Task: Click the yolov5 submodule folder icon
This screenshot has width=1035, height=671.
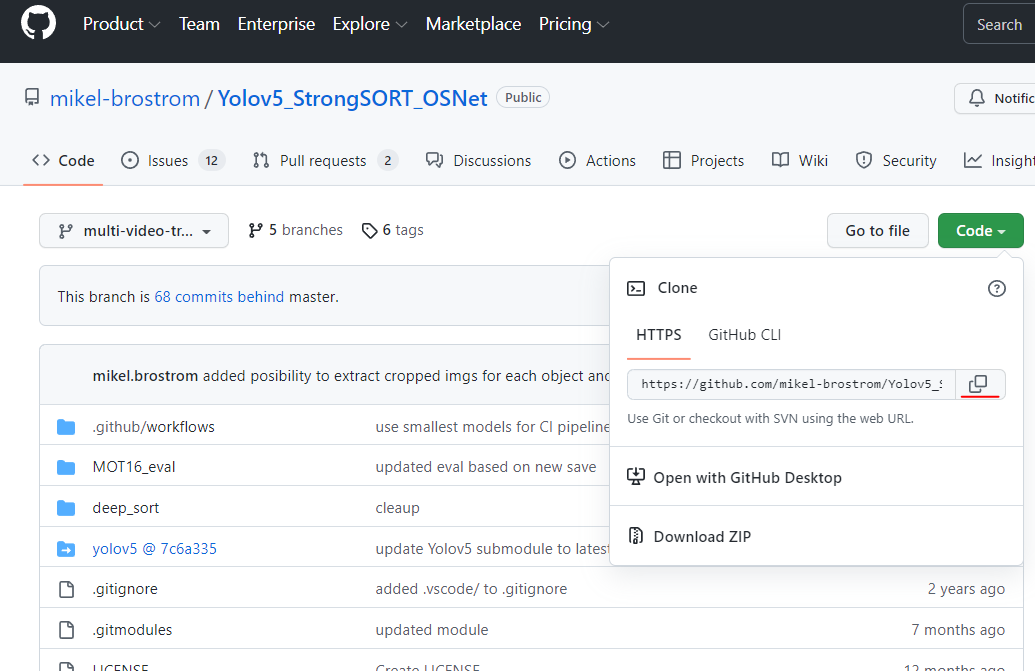Action: 66,549
